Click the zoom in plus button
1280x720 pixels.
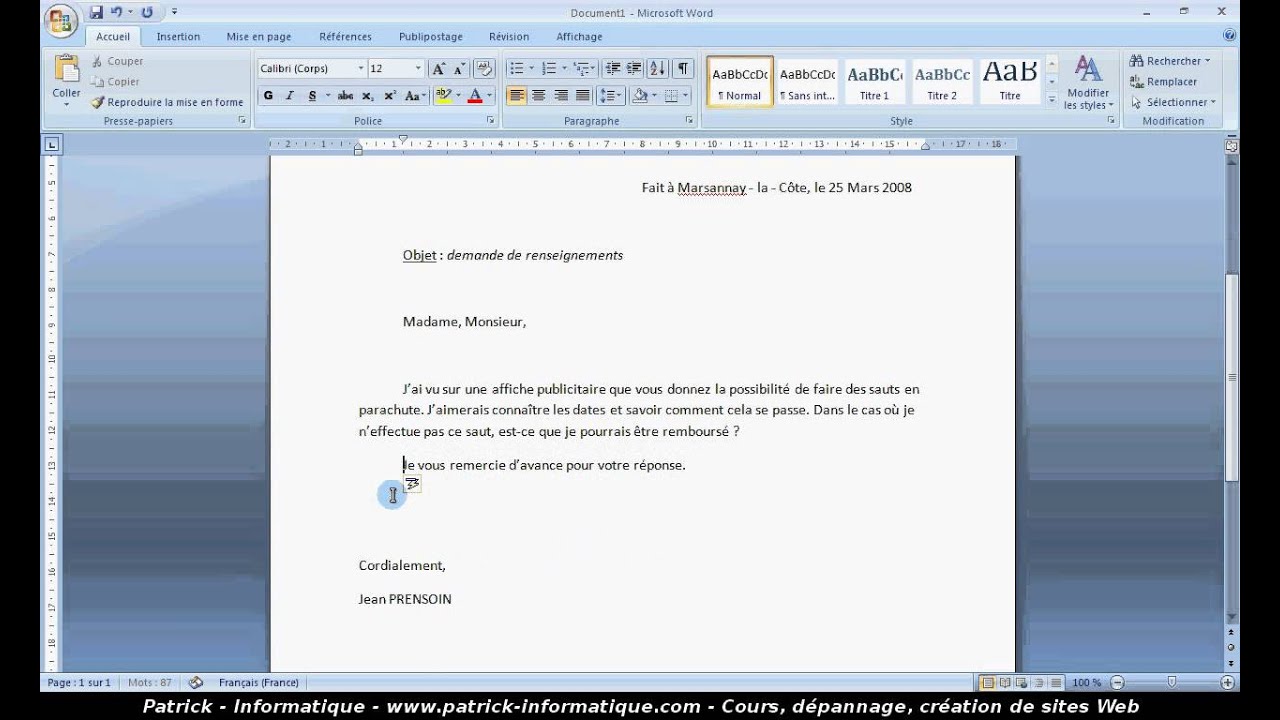(1227, 683)
